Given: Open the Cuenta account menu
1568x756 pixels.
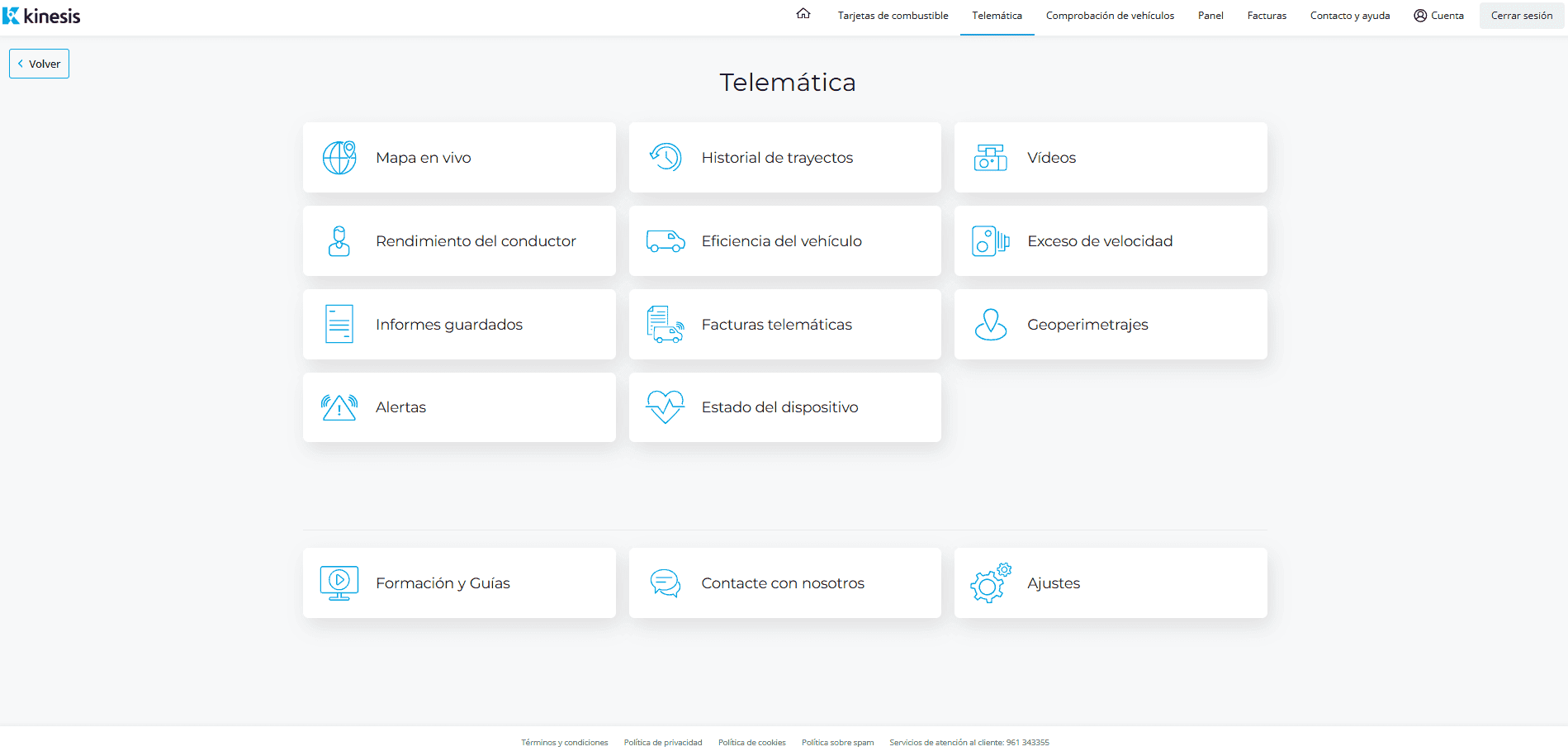Looking at the screenshot, I should coord(1438,16).
